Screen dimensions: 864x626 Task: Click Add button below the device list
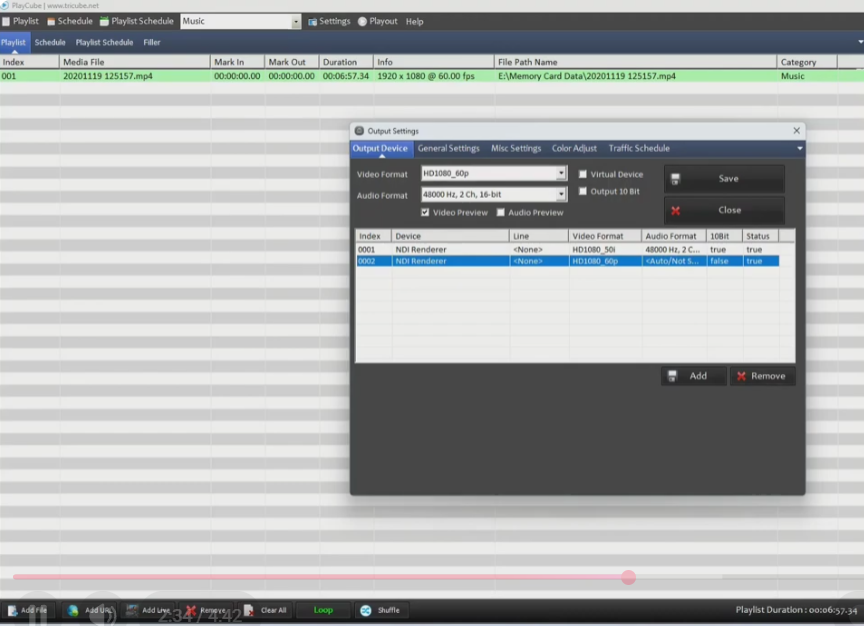click(688, 376)
